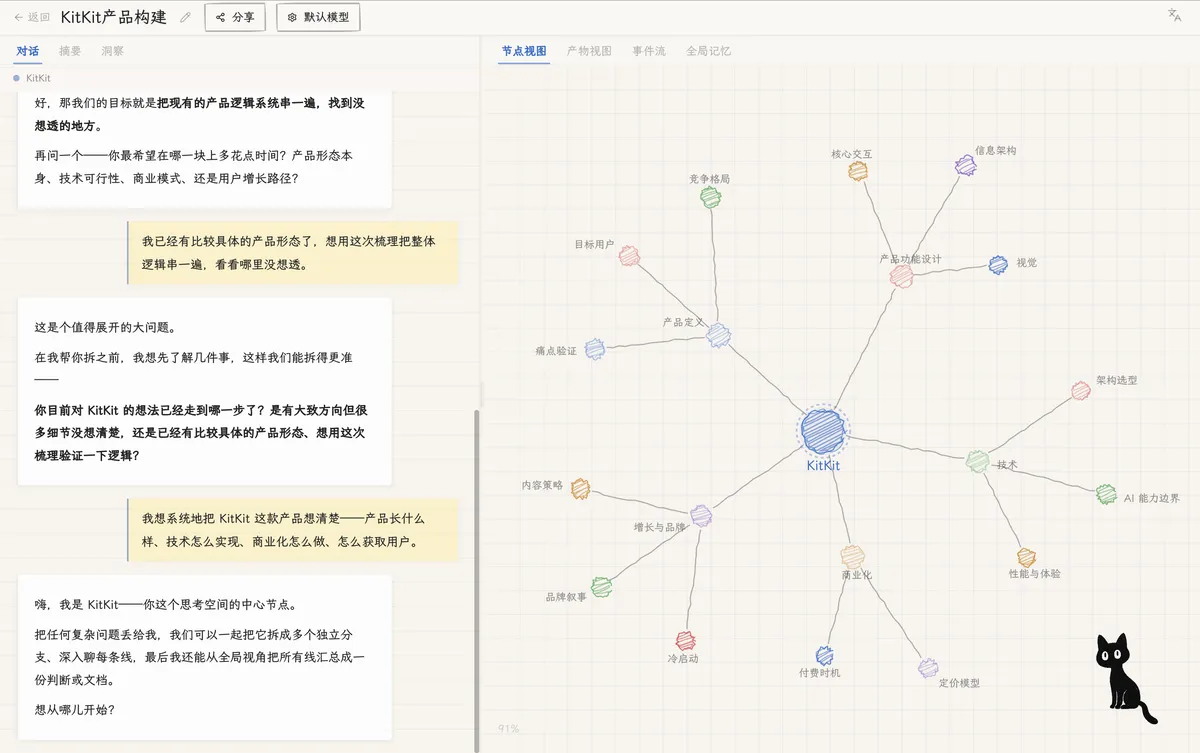The image size is (1200, 753).
Task: Go back via the 返回 link
Action: [x=32, y=17]
